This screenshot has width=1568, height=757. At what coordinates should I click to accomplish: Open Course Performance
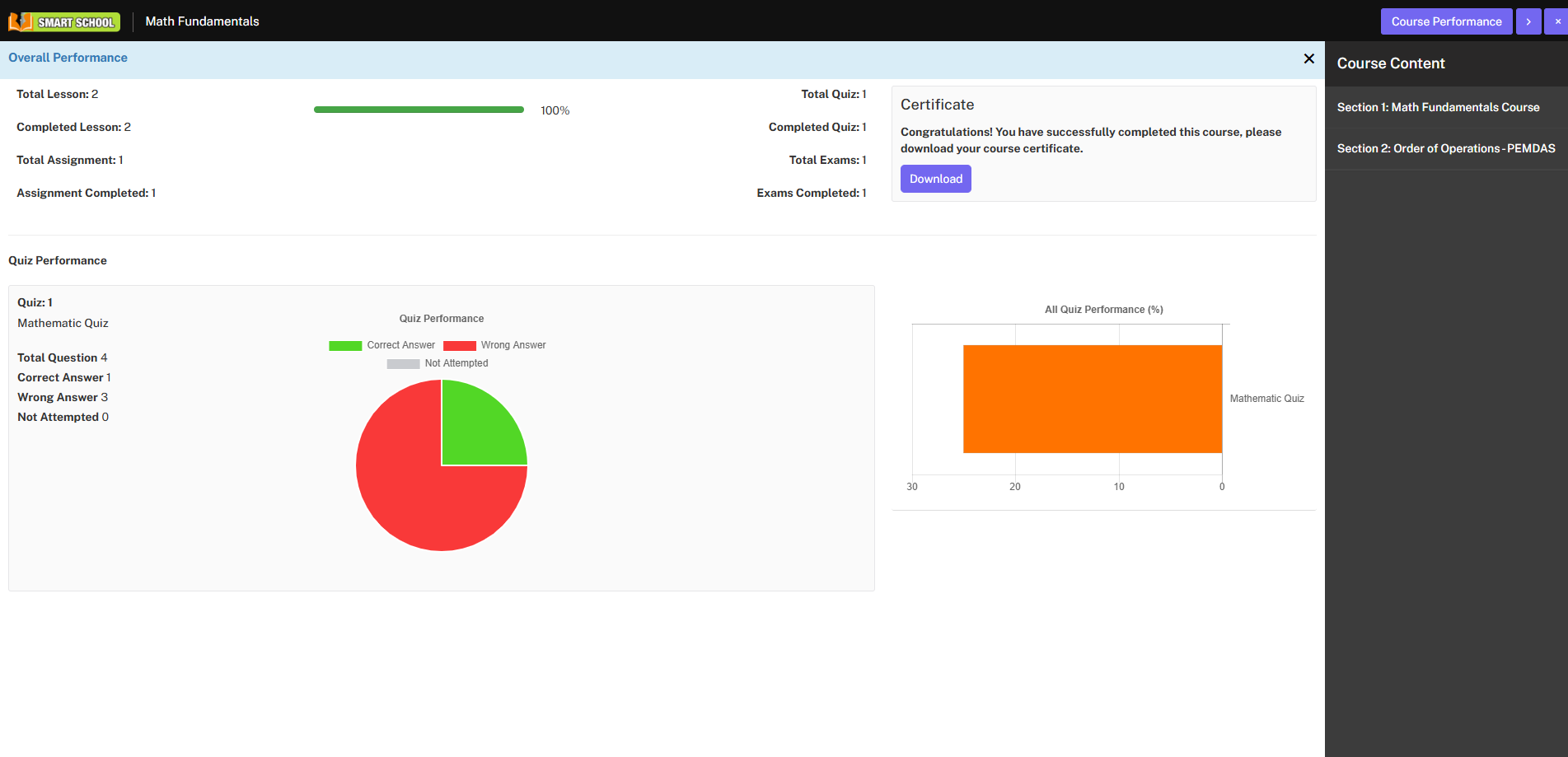1446,21
